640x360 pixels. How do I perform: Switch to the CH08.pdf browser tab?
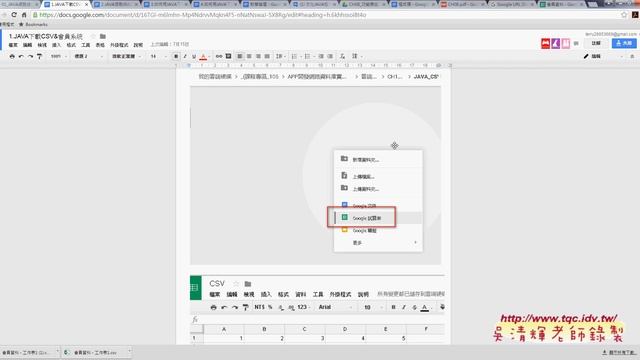pyautogui.click(x=462, y=4)
